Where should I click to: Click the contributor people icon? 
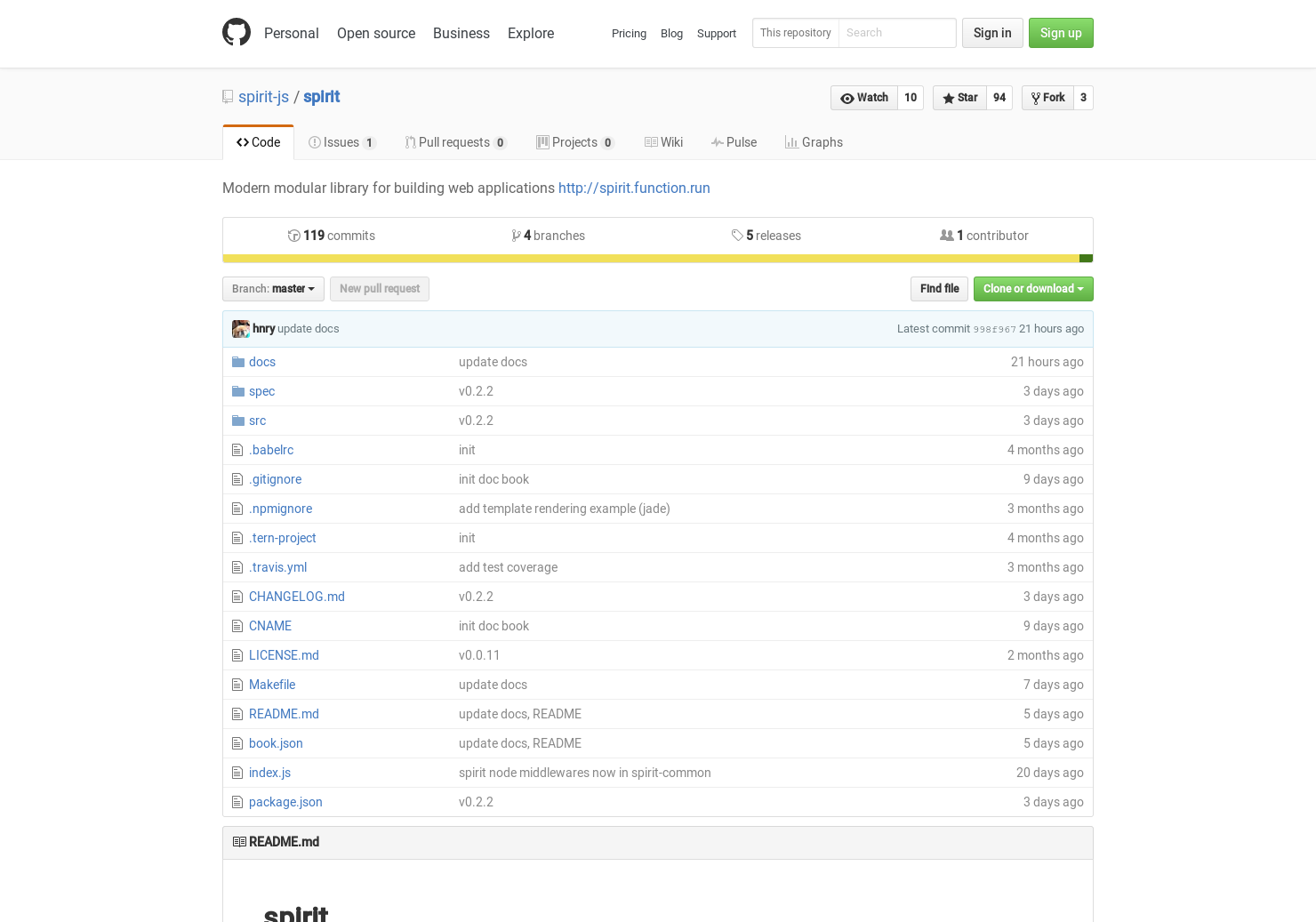[947, 236]
